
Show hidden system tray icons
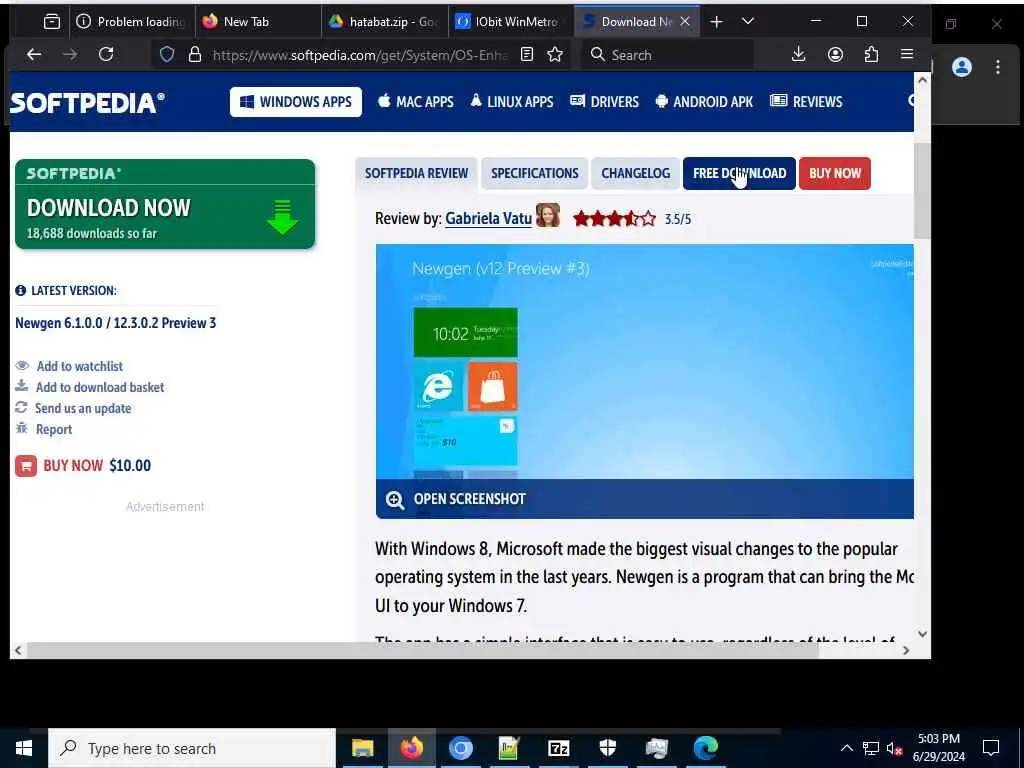coord(846,748)
